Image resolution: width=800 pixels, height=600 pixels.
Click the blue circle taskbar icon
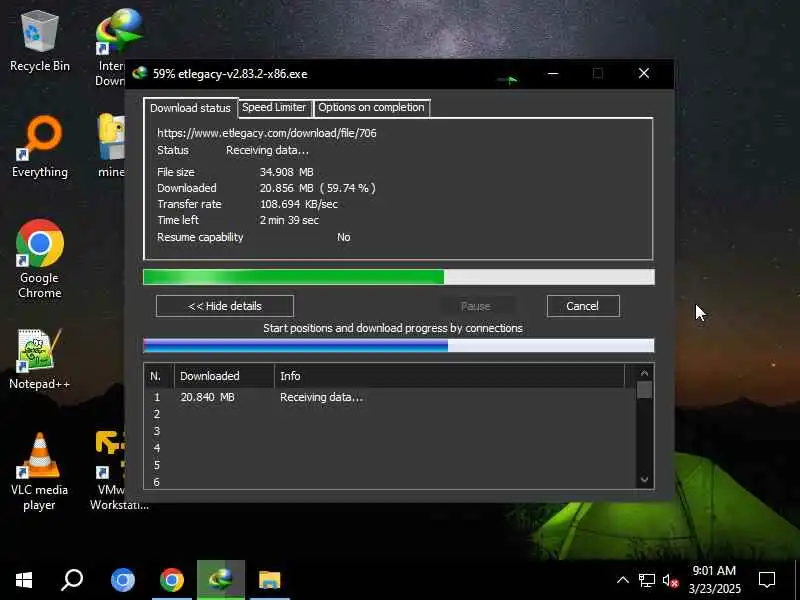click(x=123, y=580)
